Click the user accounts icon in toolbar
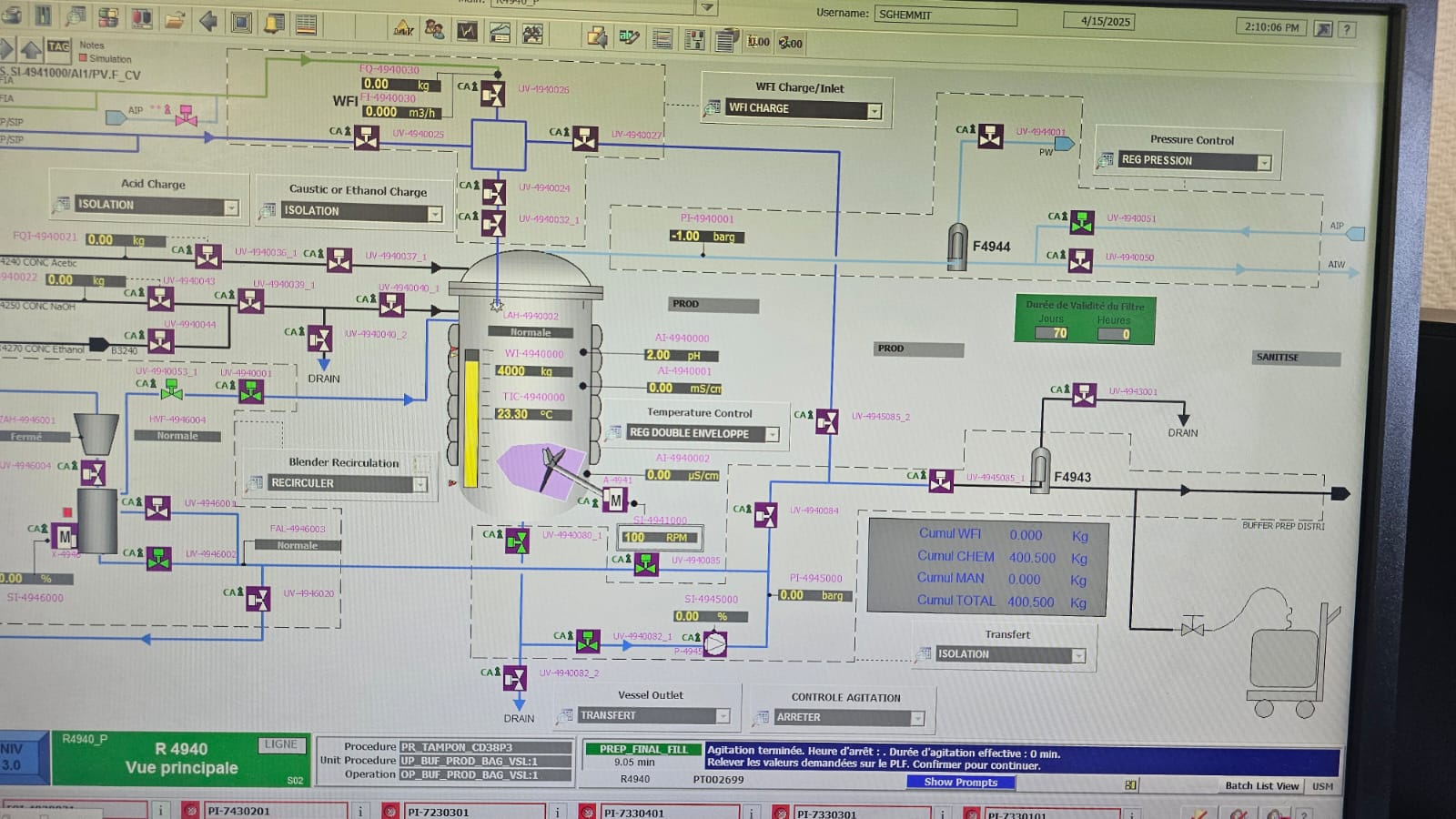Screen dimensions: 1456x819 (434, 31)
